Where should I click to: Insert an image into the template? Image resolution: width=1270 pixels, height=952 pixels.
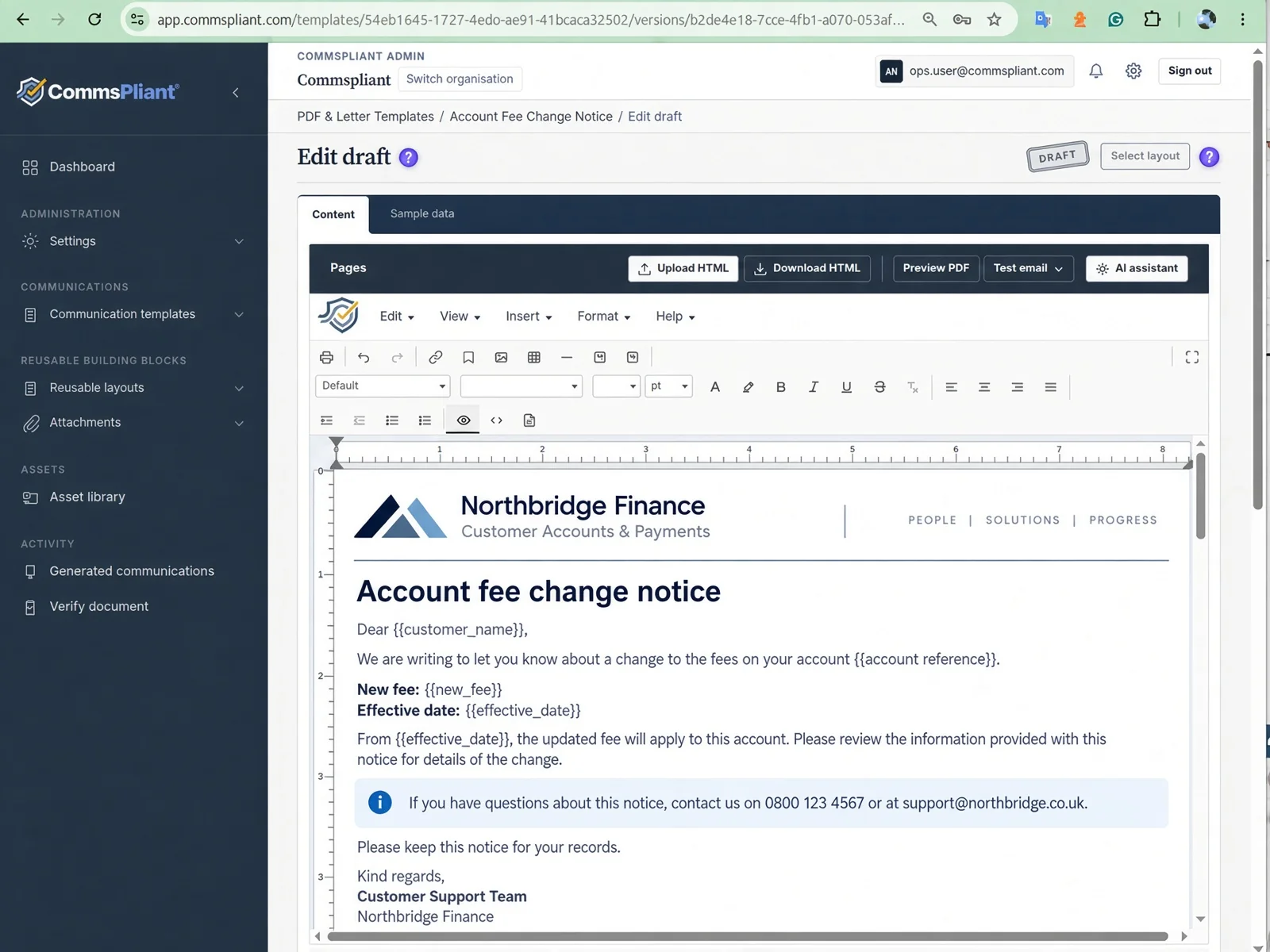click(x=501, y=357)
